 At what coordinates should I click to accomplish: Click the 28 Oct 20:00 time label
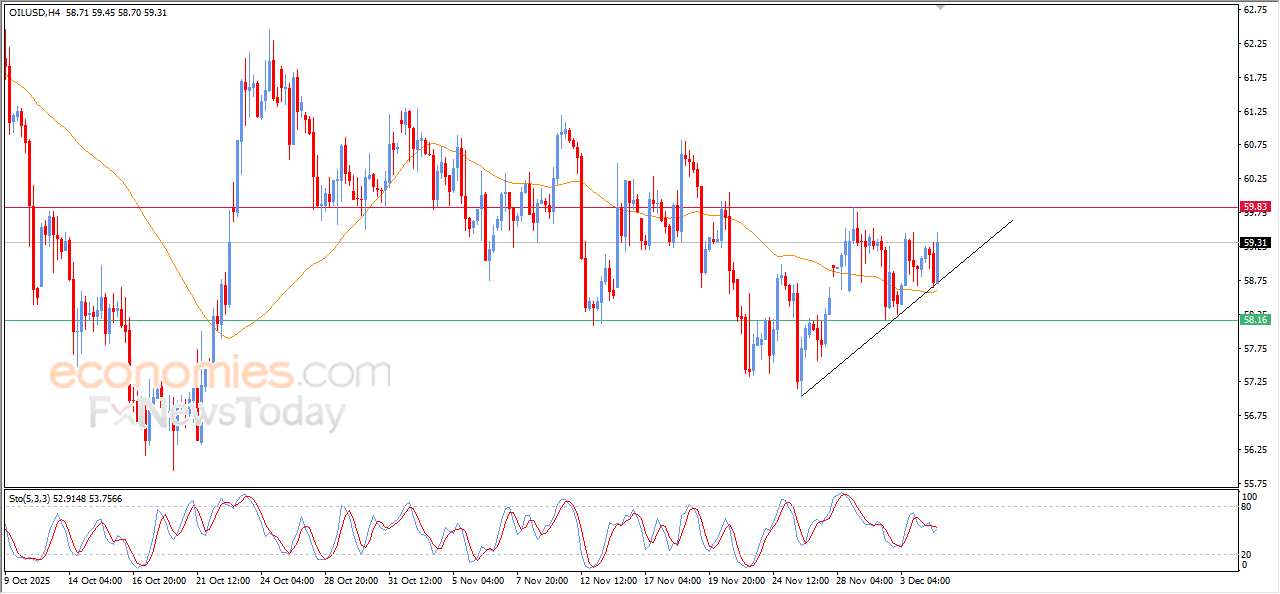click(x=351, y=580)
